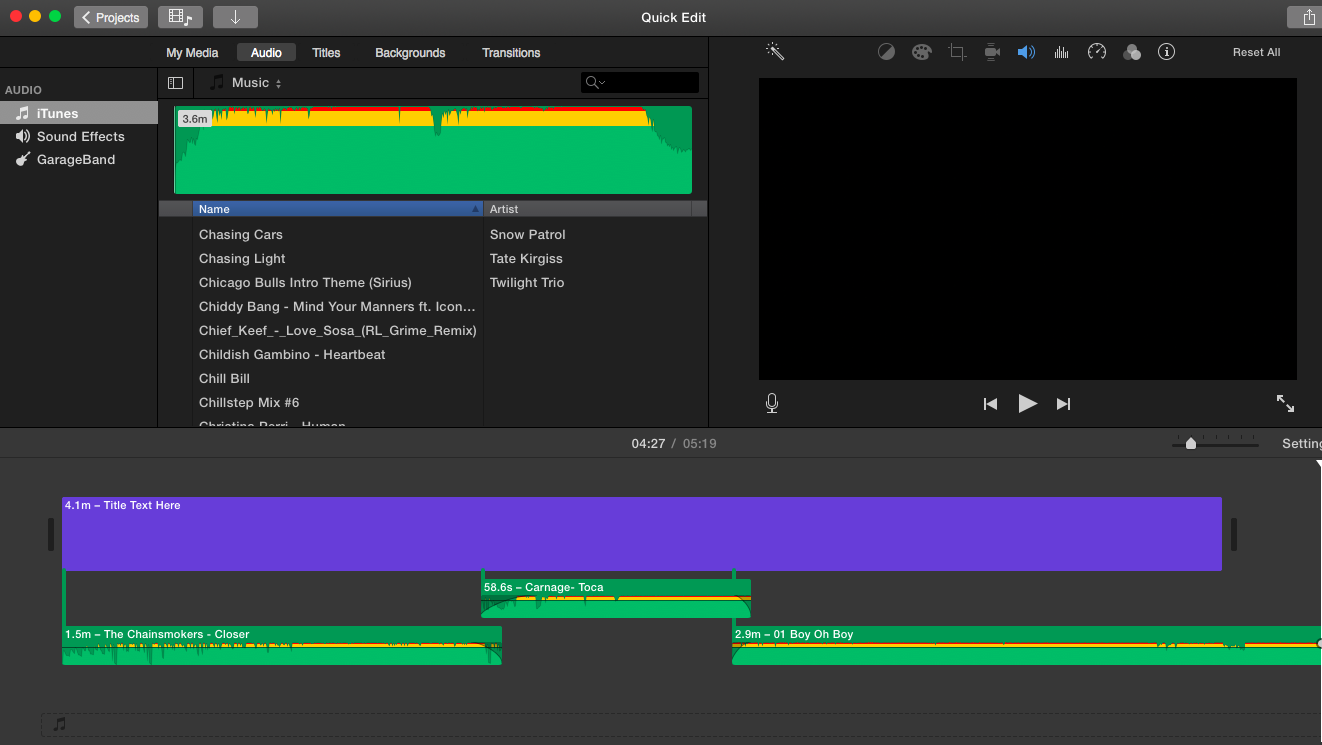Adjust the timeline zoom slider
The width and height of the screenshot is (1322, 745).
(1190, 443)
